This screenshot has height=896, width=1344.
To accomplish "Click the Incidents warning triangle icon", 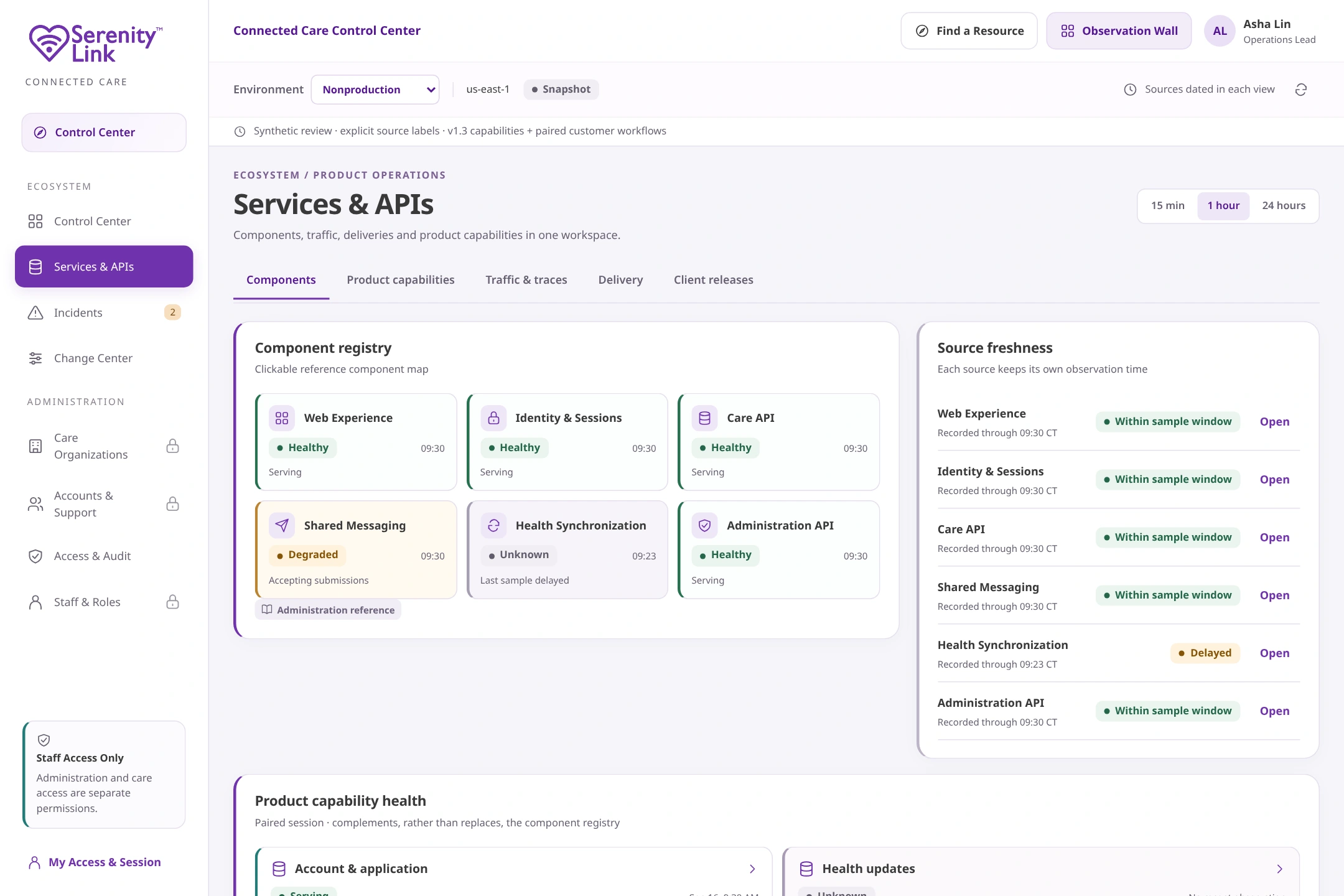I will tap(35, 312).
